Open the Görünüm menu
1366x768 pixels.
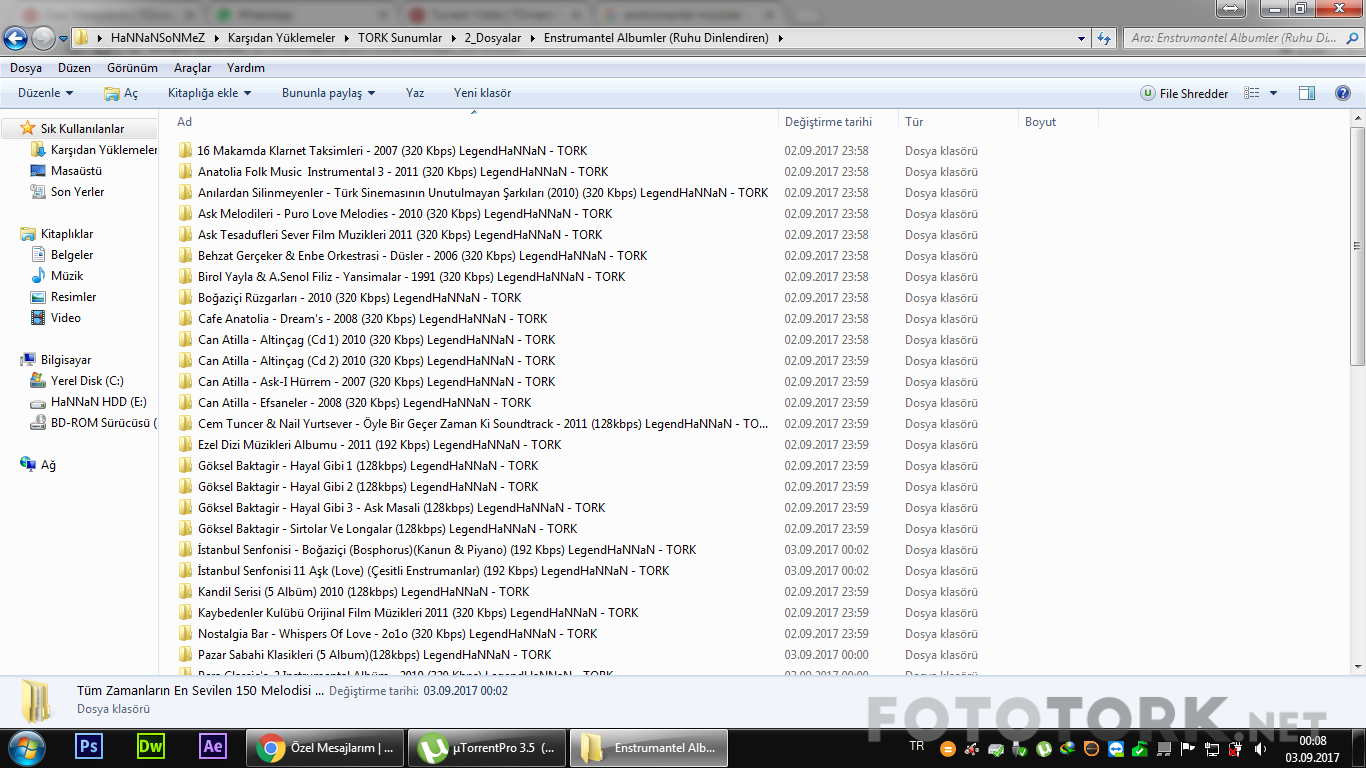tap(132, 68)
